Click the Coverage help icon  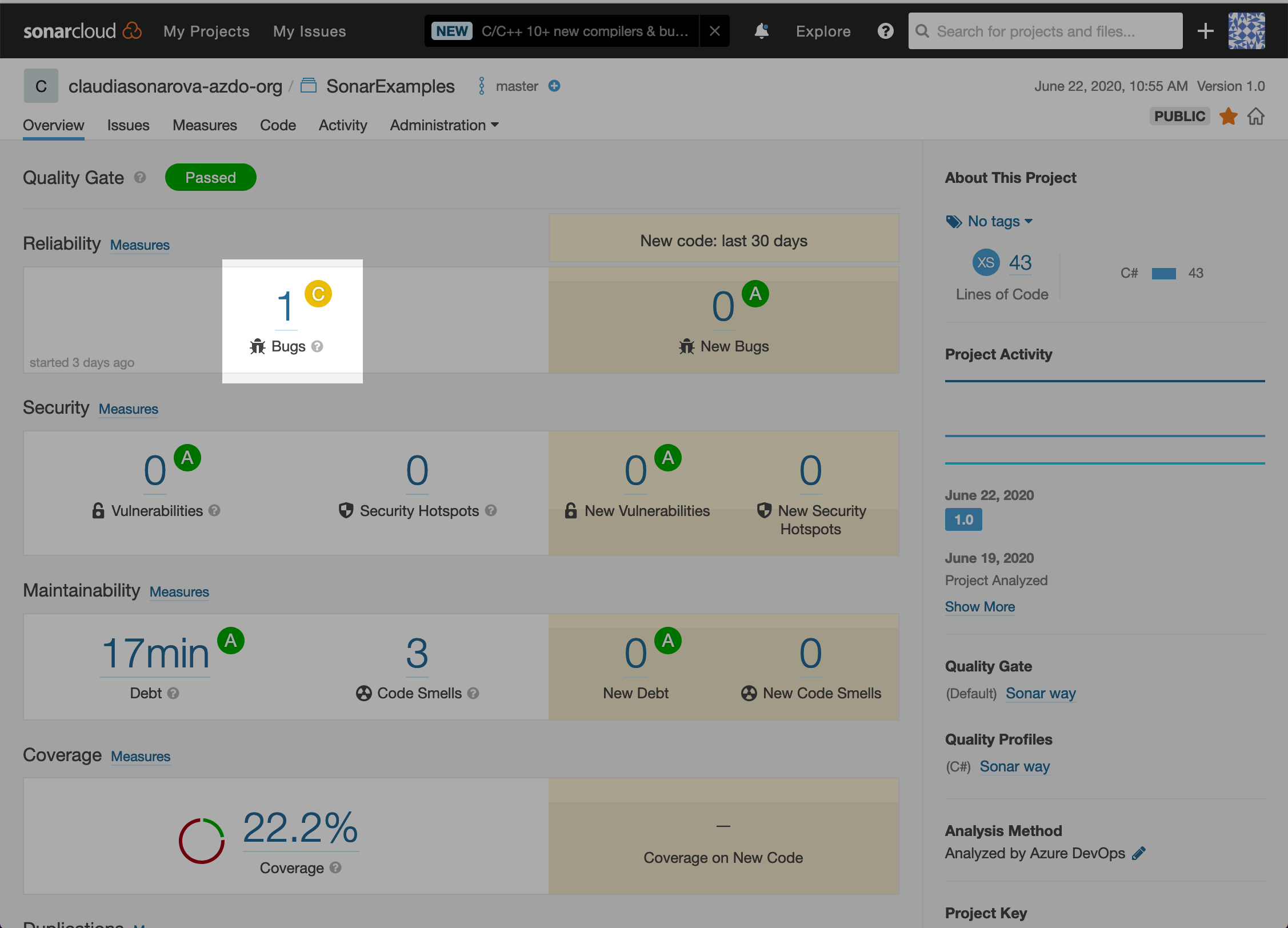335,867
